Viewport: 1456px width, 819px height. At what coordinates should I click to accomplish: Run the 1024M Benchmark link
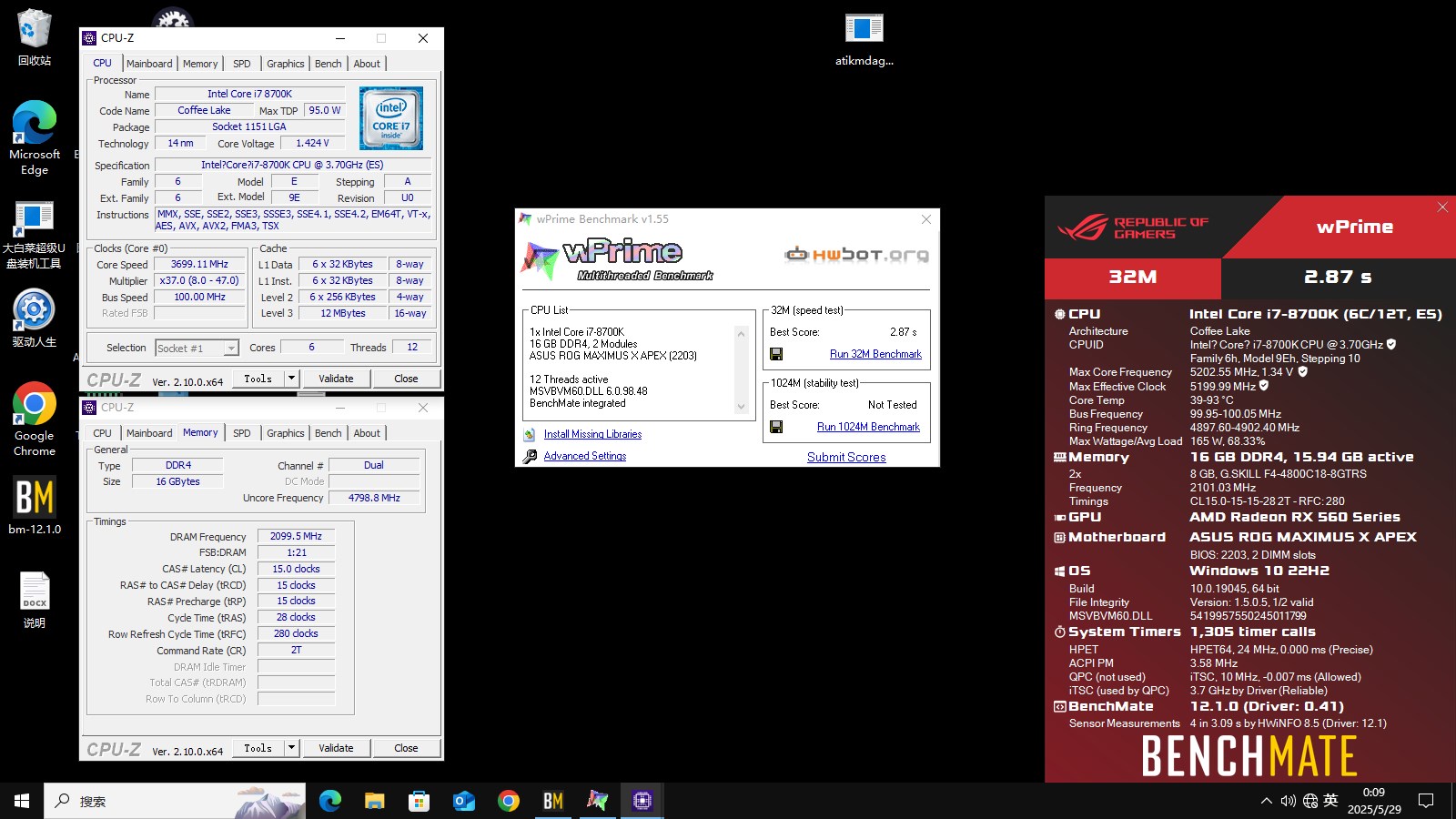click(868, 427)
